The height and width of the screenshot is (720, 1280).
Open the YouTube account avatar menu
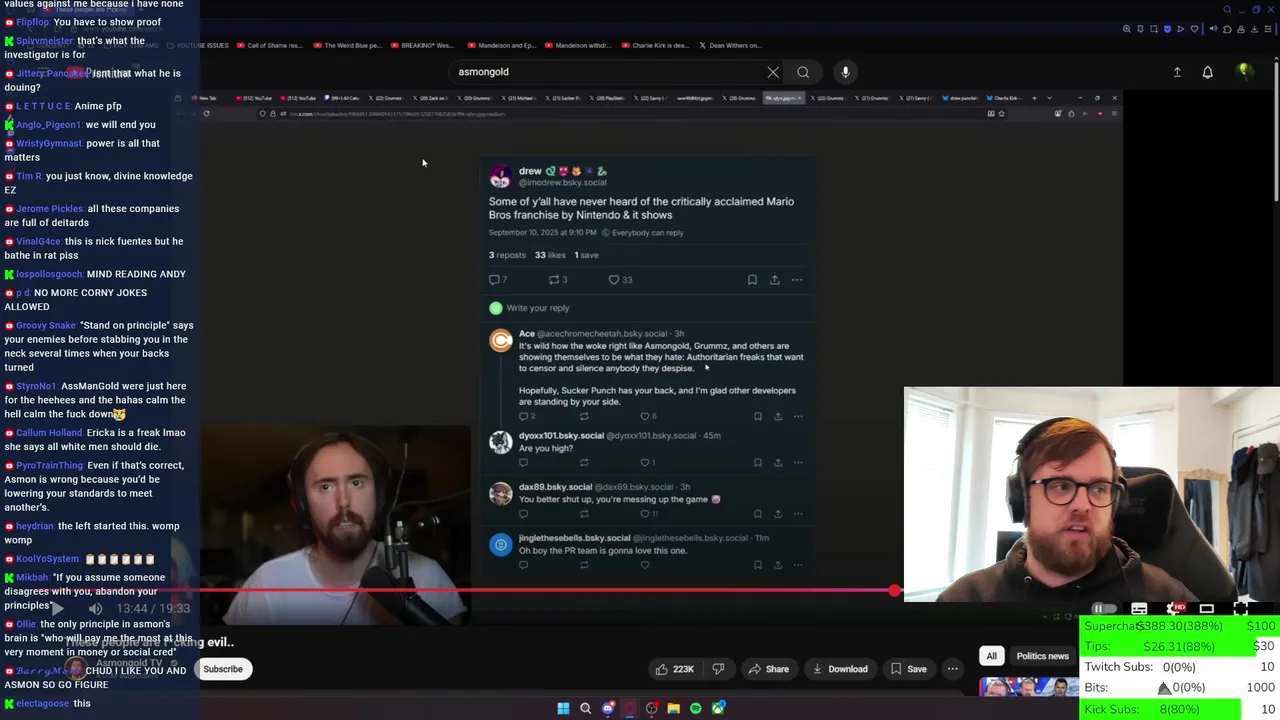click(x=1244, y=71)
